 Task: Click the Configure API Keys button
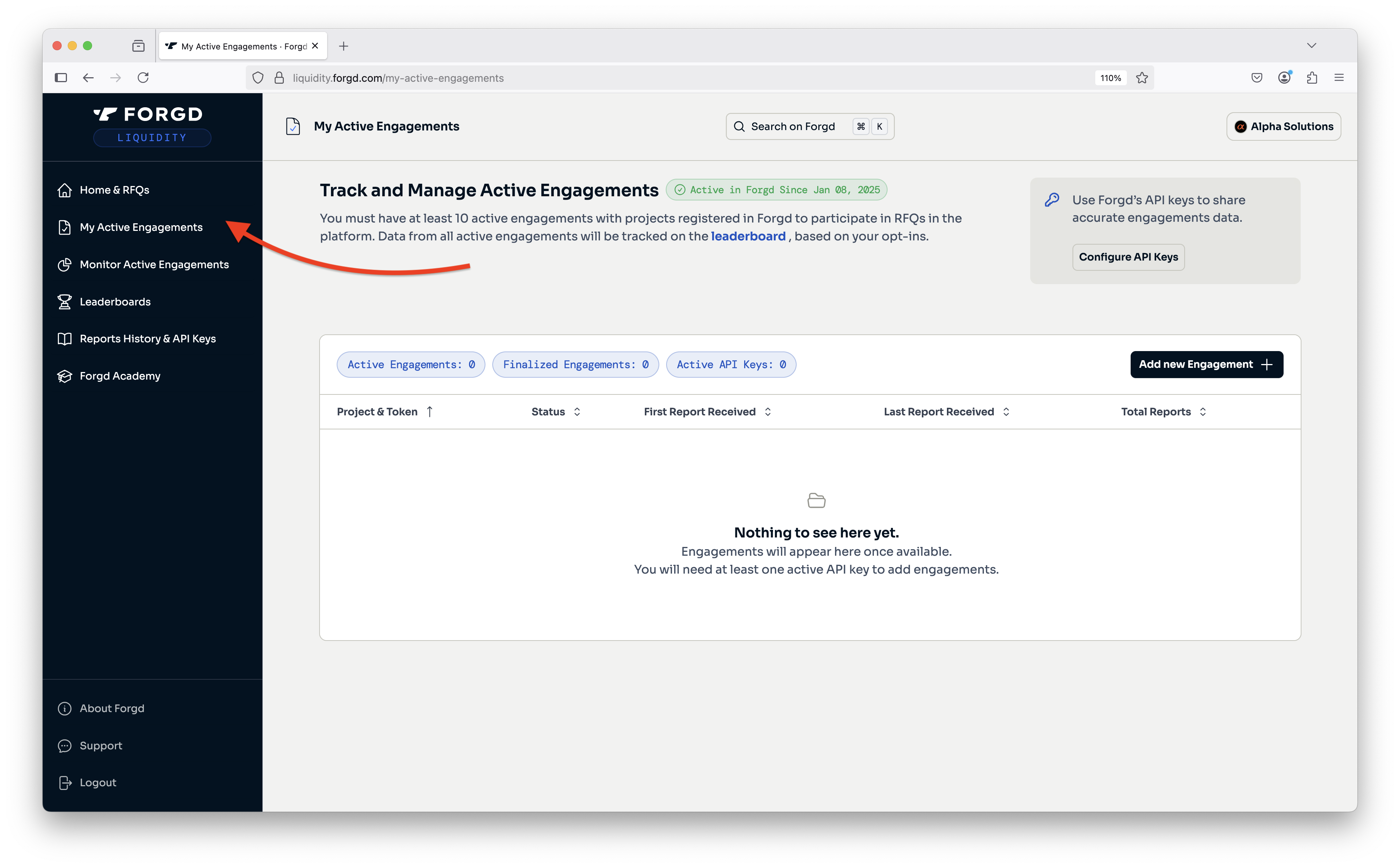pos(1128,257)
